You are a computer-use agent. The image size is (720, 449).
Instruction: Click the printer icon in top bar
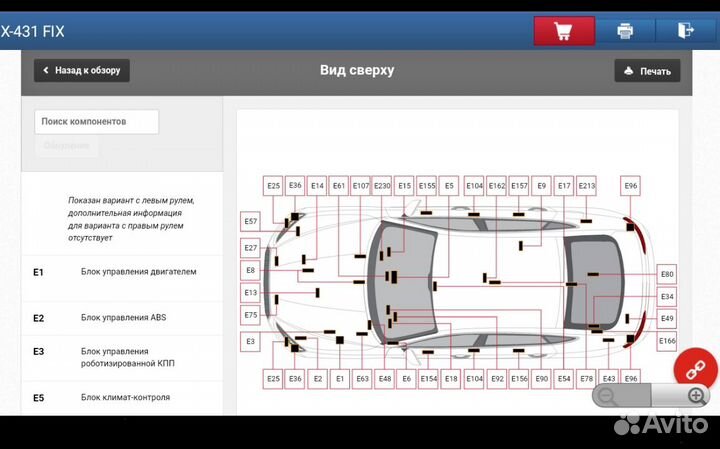tap(625, 31)
